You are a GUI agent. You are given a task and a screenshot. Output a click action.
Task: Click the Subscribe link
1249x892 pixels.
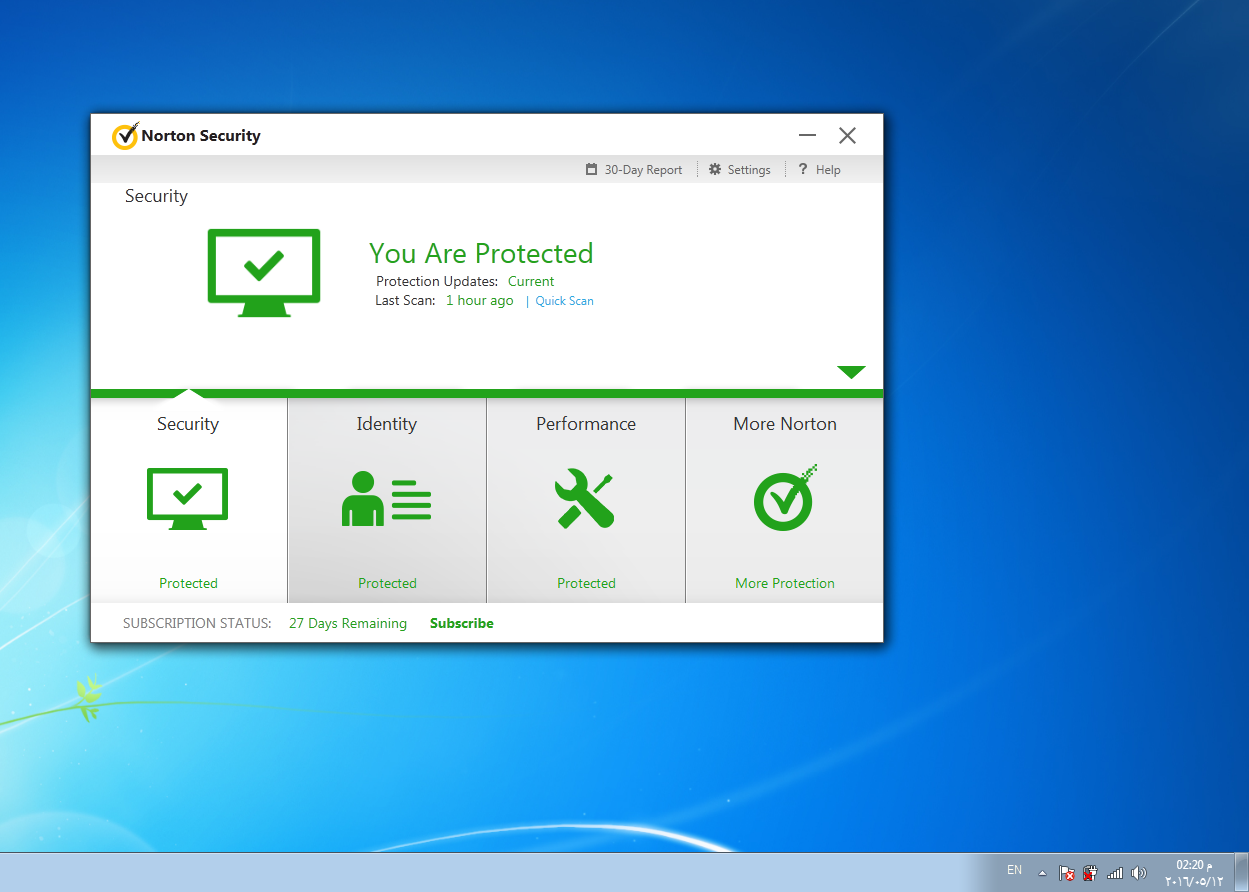coord(462,623)
